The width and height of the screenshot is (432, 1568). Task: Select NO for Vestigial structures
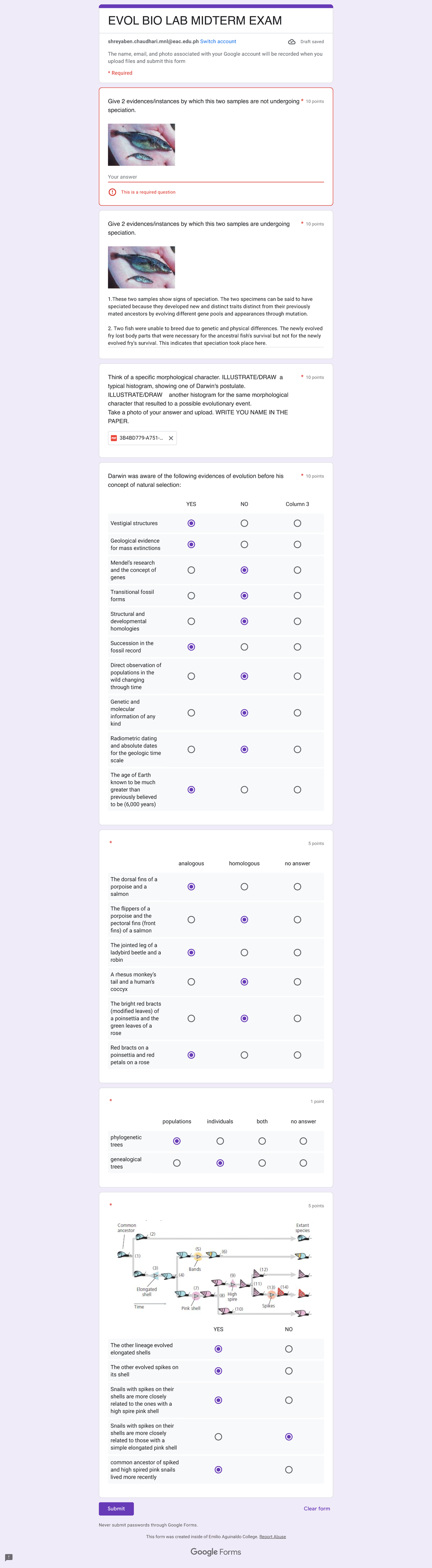(x=244, y=524)
